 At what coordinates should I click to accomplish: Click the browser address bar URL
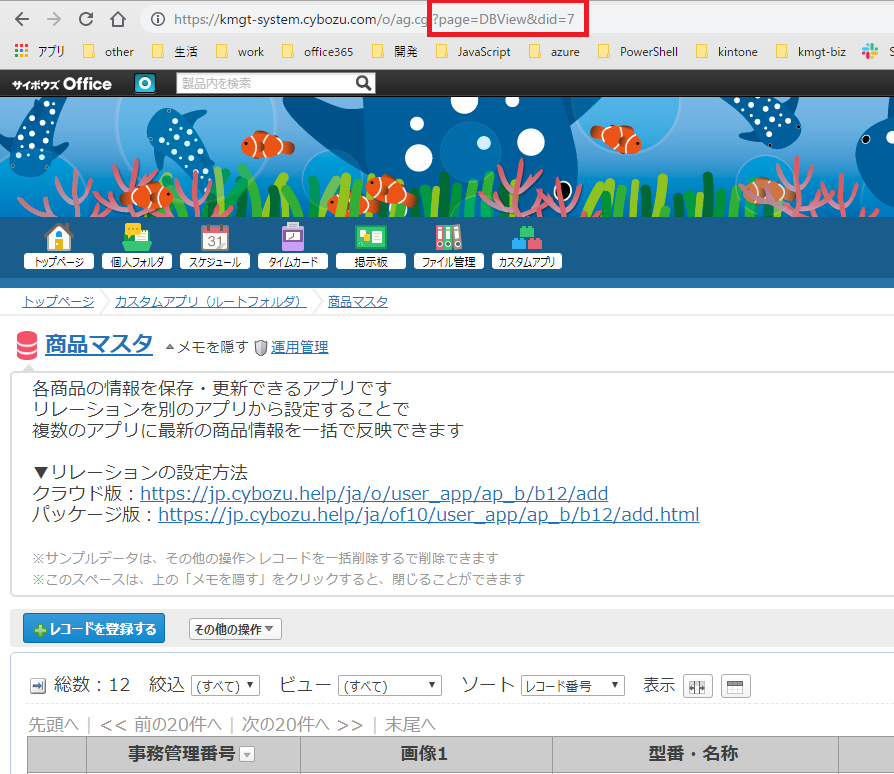tap(373, 19)
